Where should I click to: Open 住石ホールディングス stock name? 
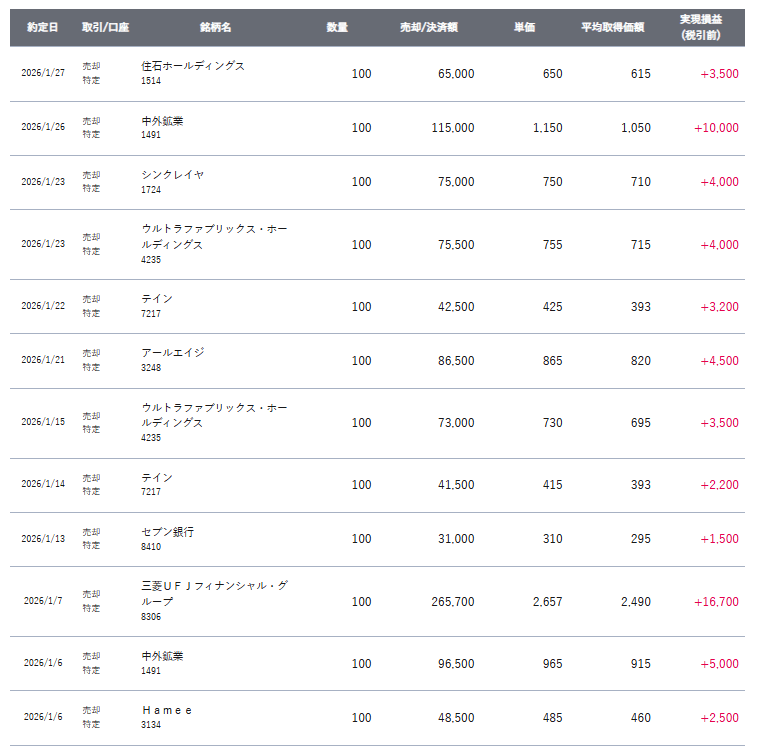[193, 65]
